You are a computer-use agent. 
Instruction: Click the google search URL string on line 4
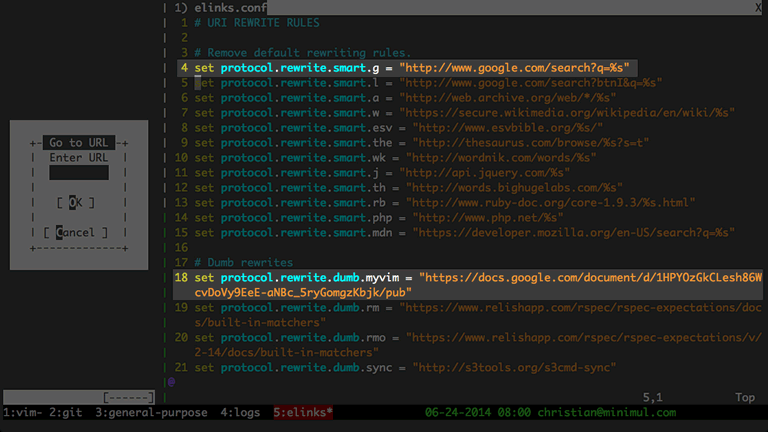click(514, 68)
